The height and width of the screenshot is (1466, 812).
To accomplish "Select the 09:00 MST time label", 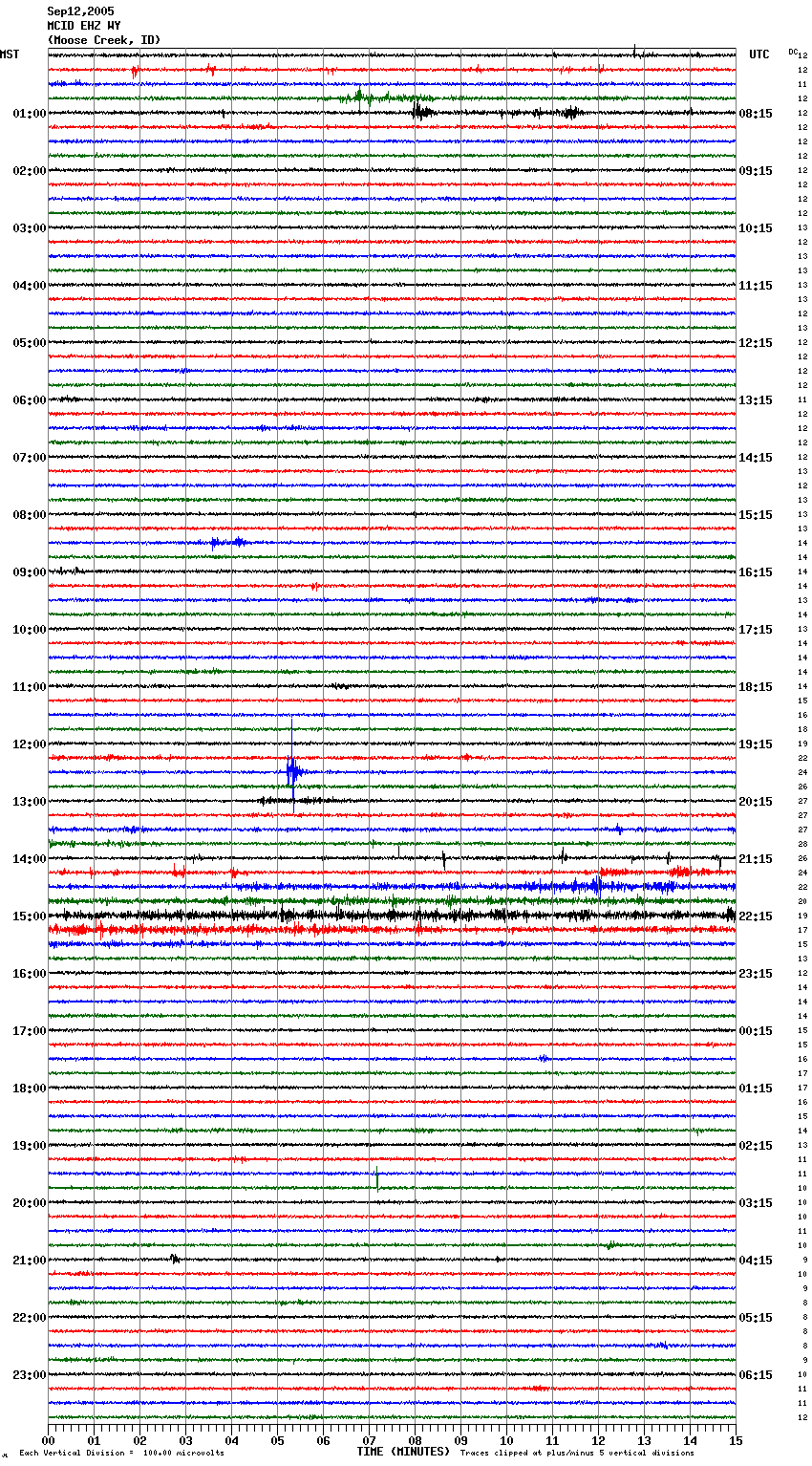I will pos(30,572).
